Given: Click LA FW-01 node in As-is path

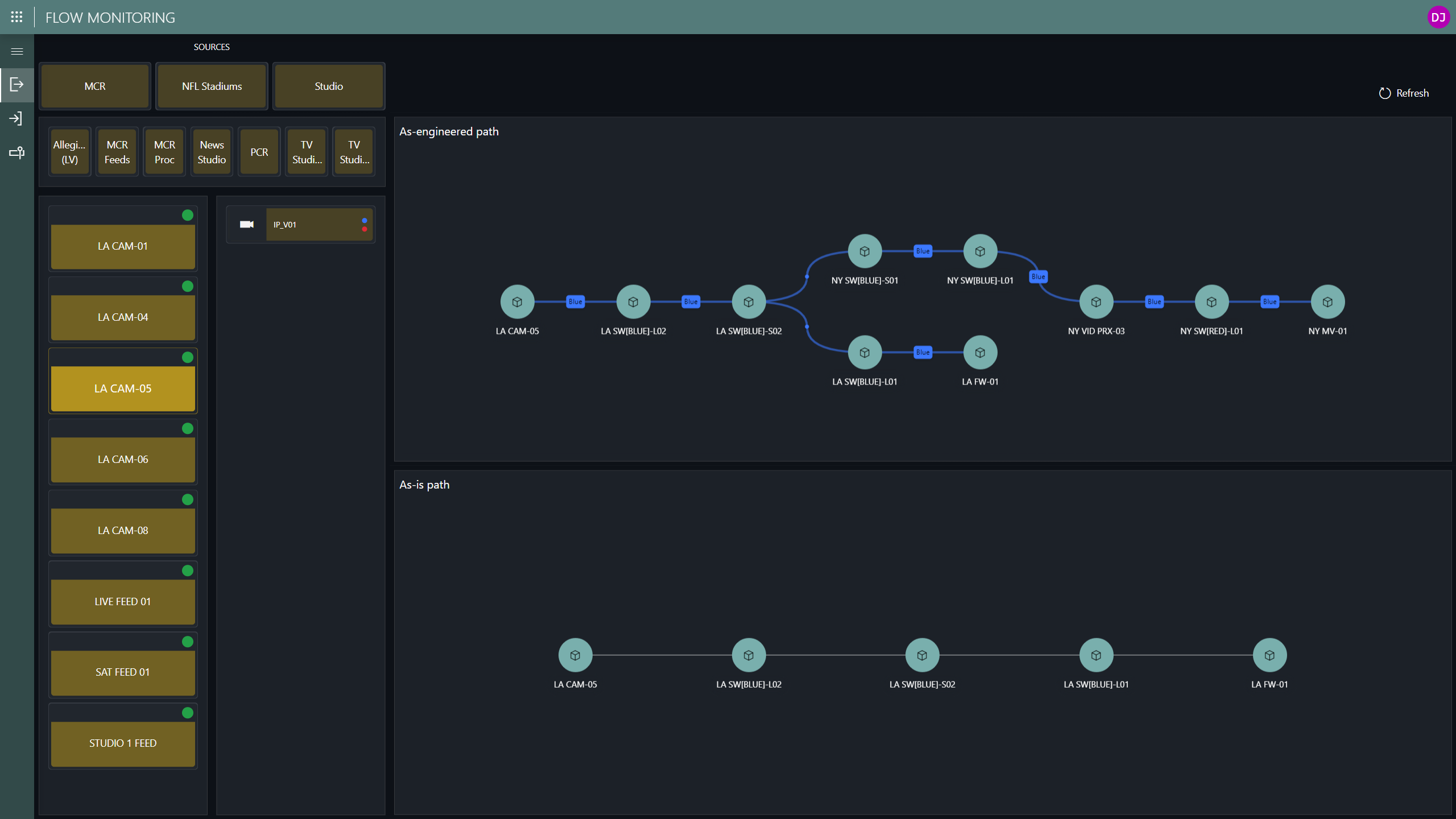Looking at the screenshot, I should (x=1269, y=655).
